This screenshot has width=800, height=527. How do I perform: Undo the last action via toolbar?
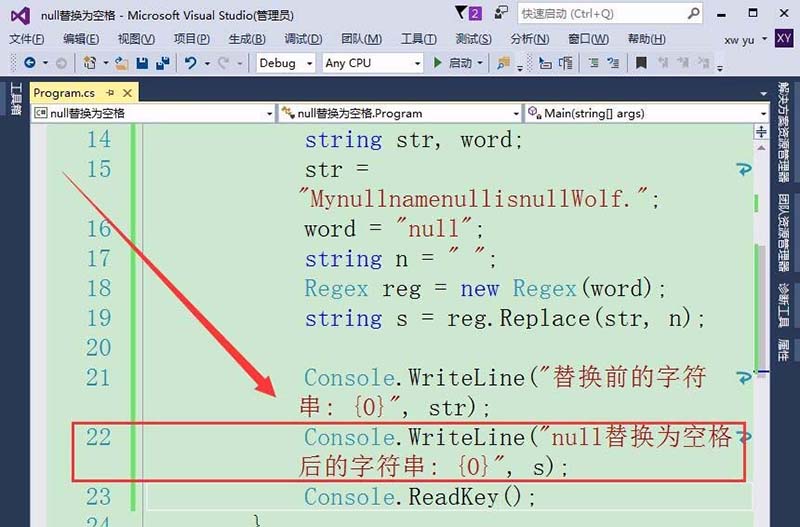pos(190,63)
